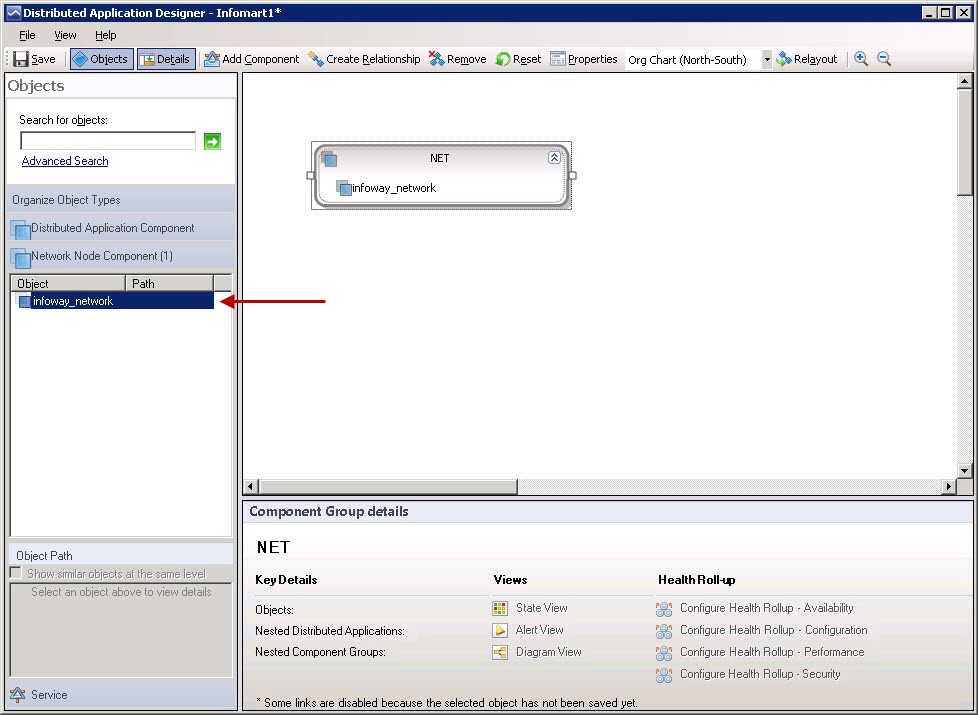
Task: Collapse the NET component group chevron
Action: point(554,158)
